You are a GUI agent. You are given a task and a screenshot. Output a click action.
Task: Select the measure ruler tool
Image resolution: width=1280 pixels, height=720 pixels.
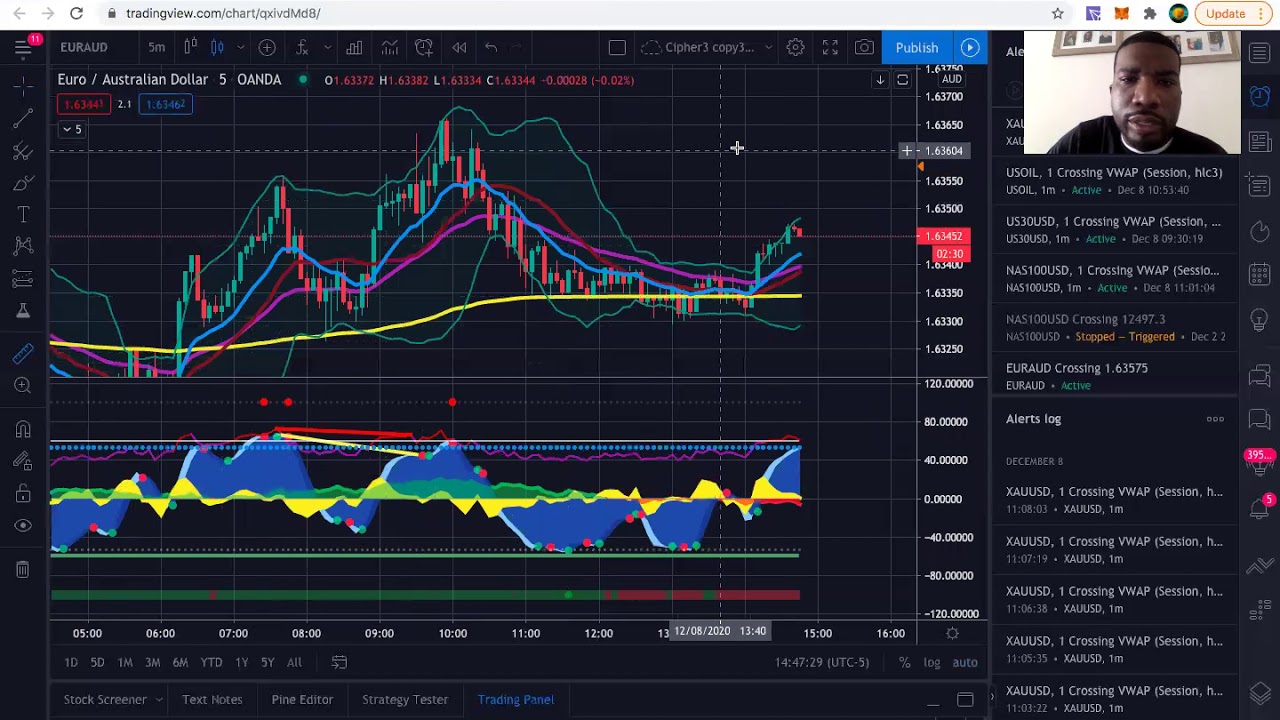[x=22, y=353]
